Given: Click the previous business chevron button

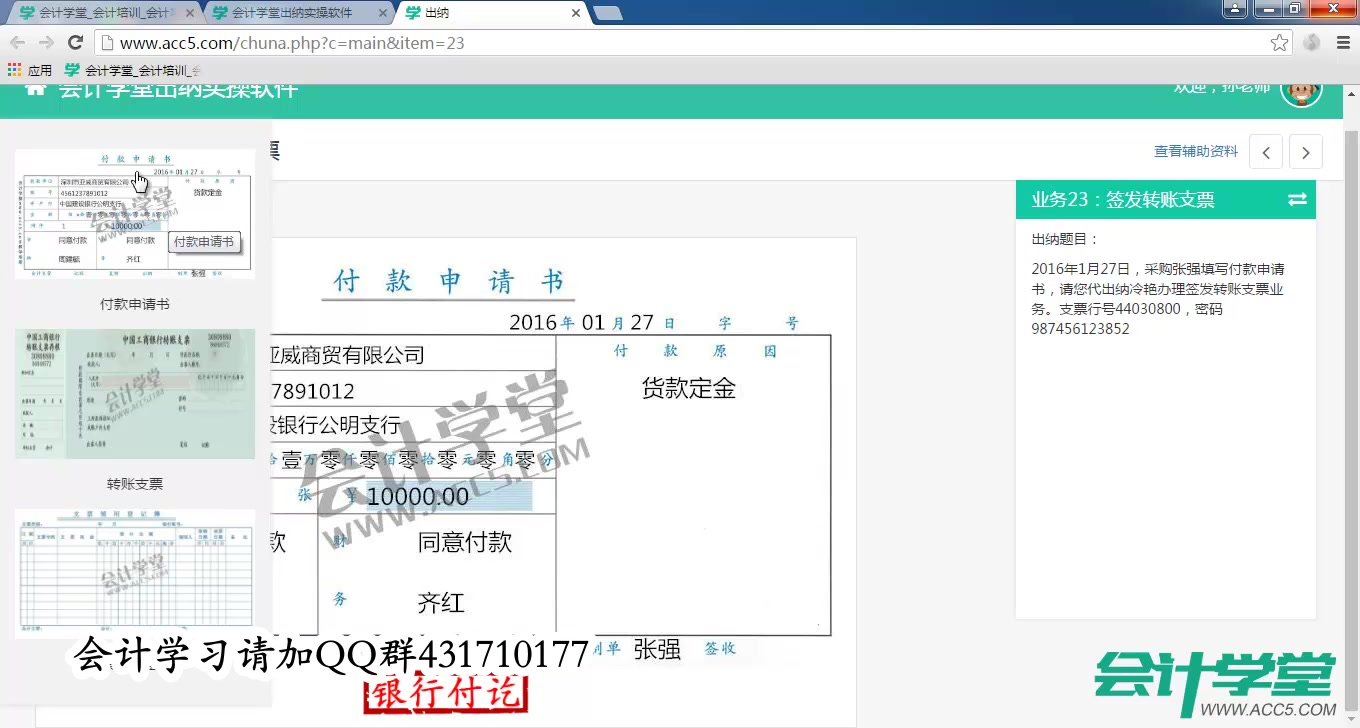Looking at the screenshot, I should [x=1266, y=152].
